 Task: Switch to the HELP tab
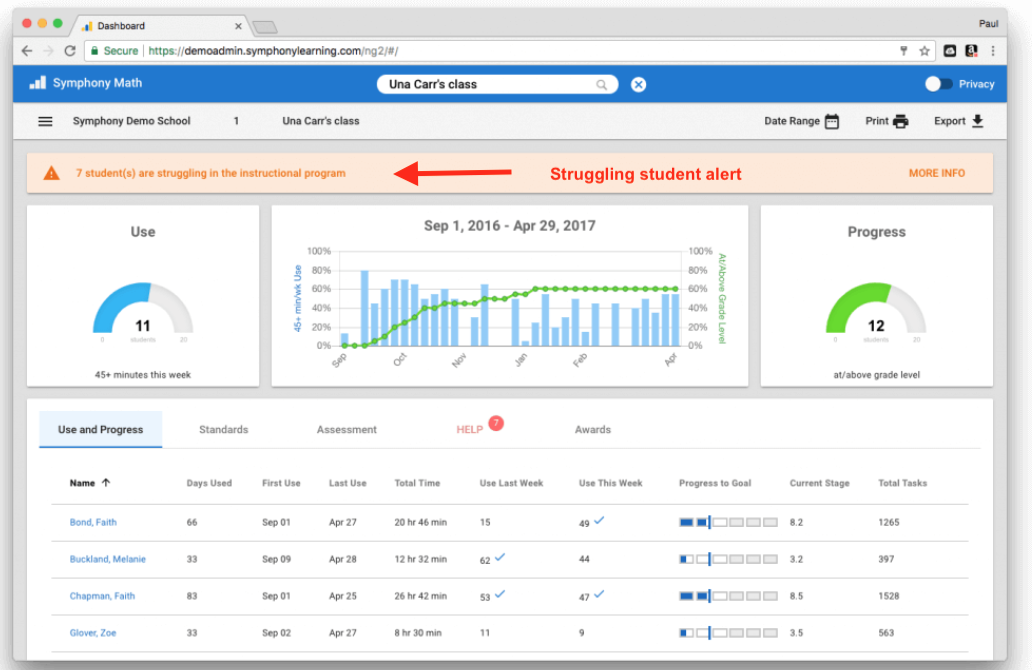(x=470, y=429)
